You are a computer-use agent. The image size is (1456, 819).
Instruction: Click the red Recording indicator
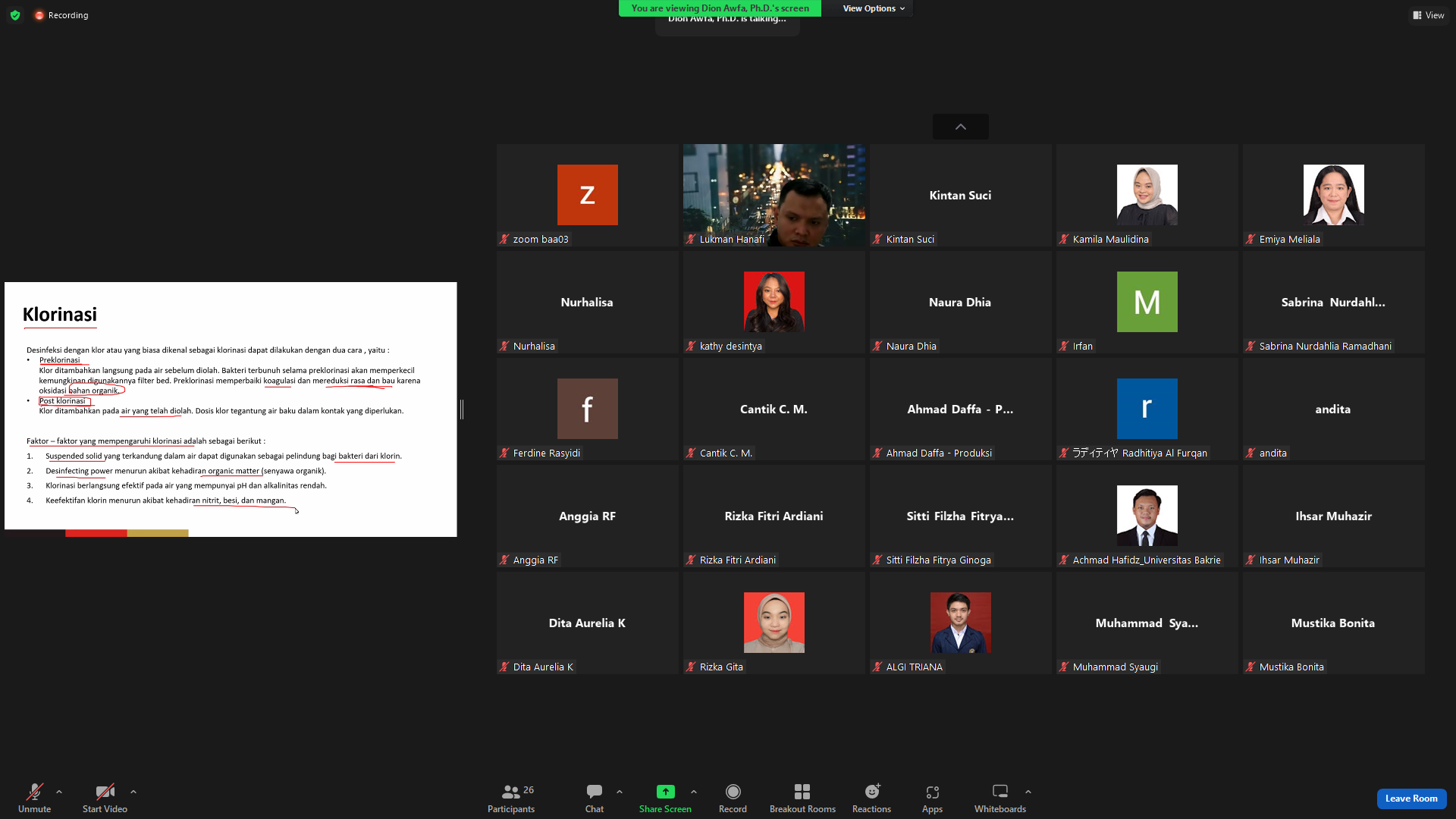61,15
